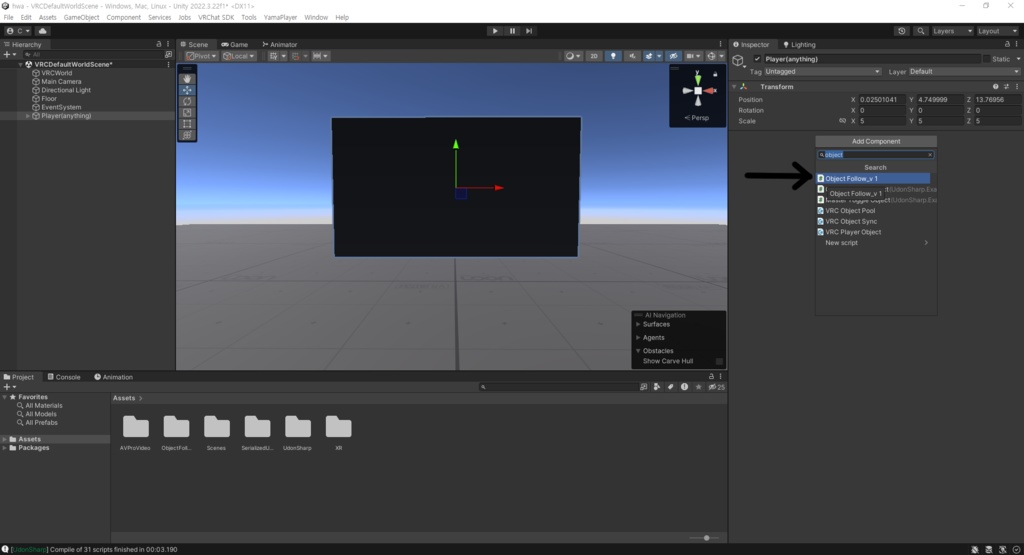Click the Pause button
Viewport: 1024px width, 555px height.
click(x=512, y=31)
